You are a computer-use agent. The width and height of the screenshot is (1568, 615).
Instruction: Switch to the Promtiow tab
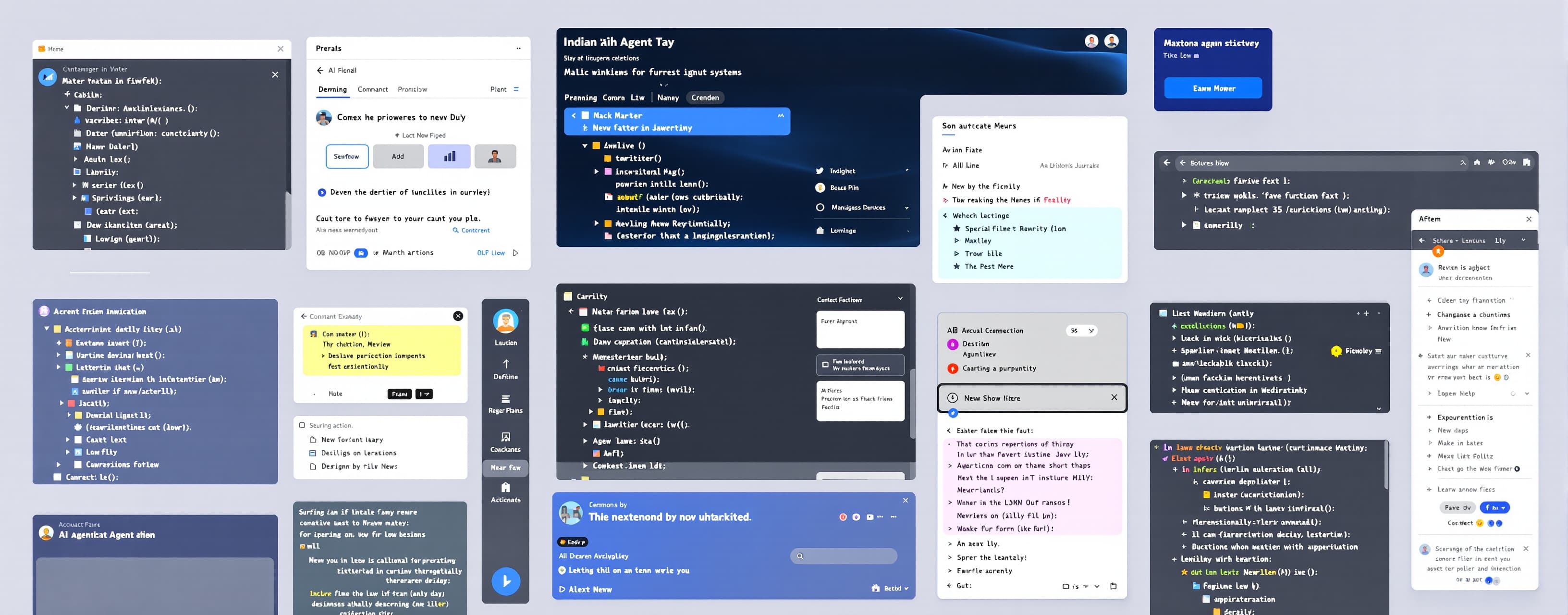click(x=412, y=89)
